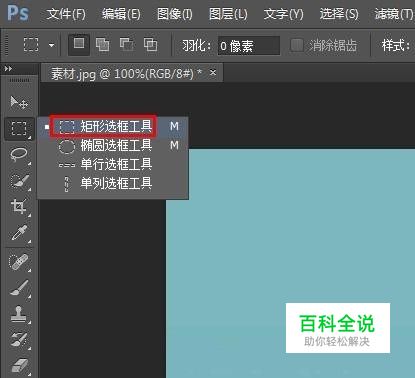Choose 单列选框工具 from flyout
415x378 pixels.
click(113, 183)
